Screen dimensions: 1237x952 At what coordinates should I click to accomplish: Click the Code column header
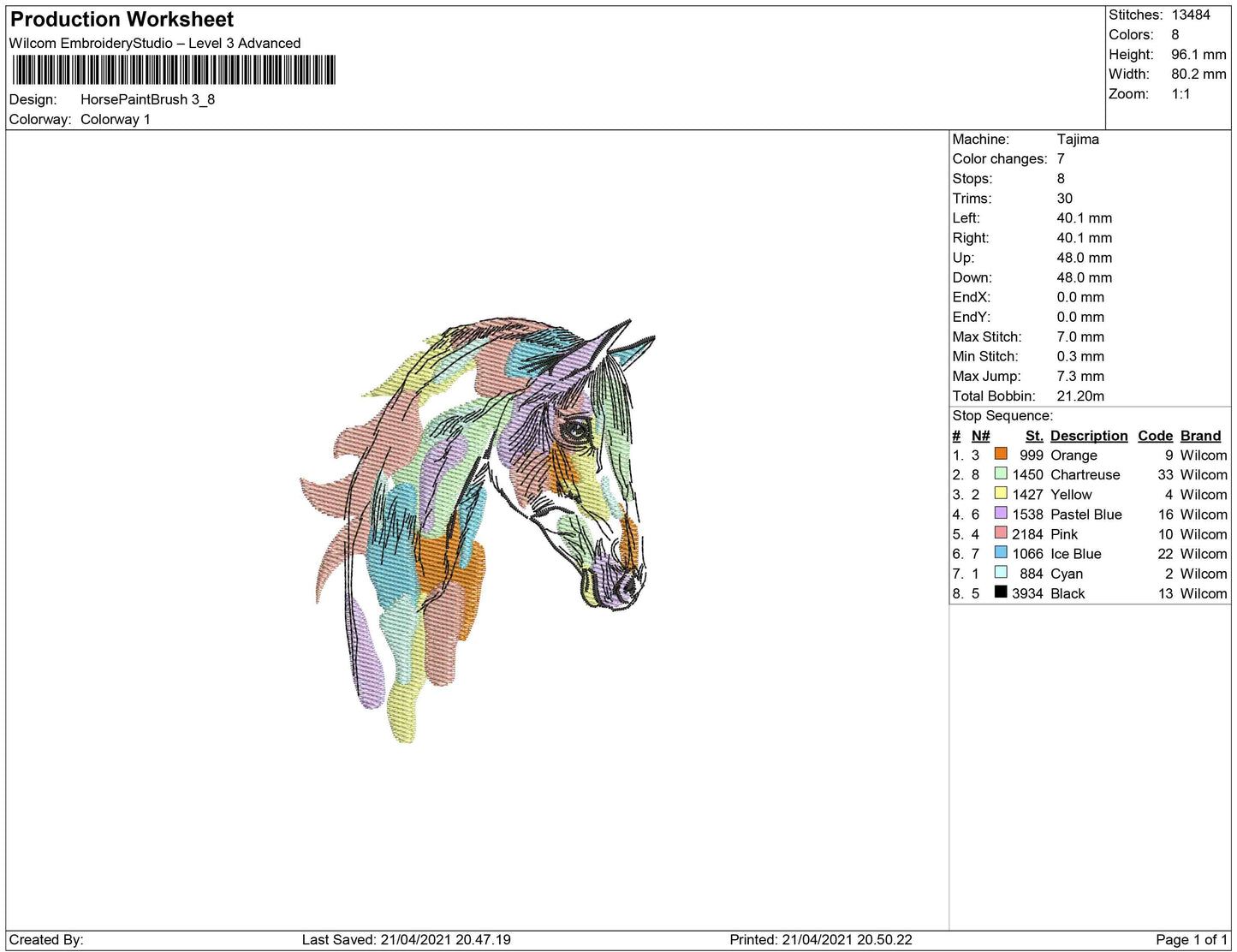pos(1155,435)
